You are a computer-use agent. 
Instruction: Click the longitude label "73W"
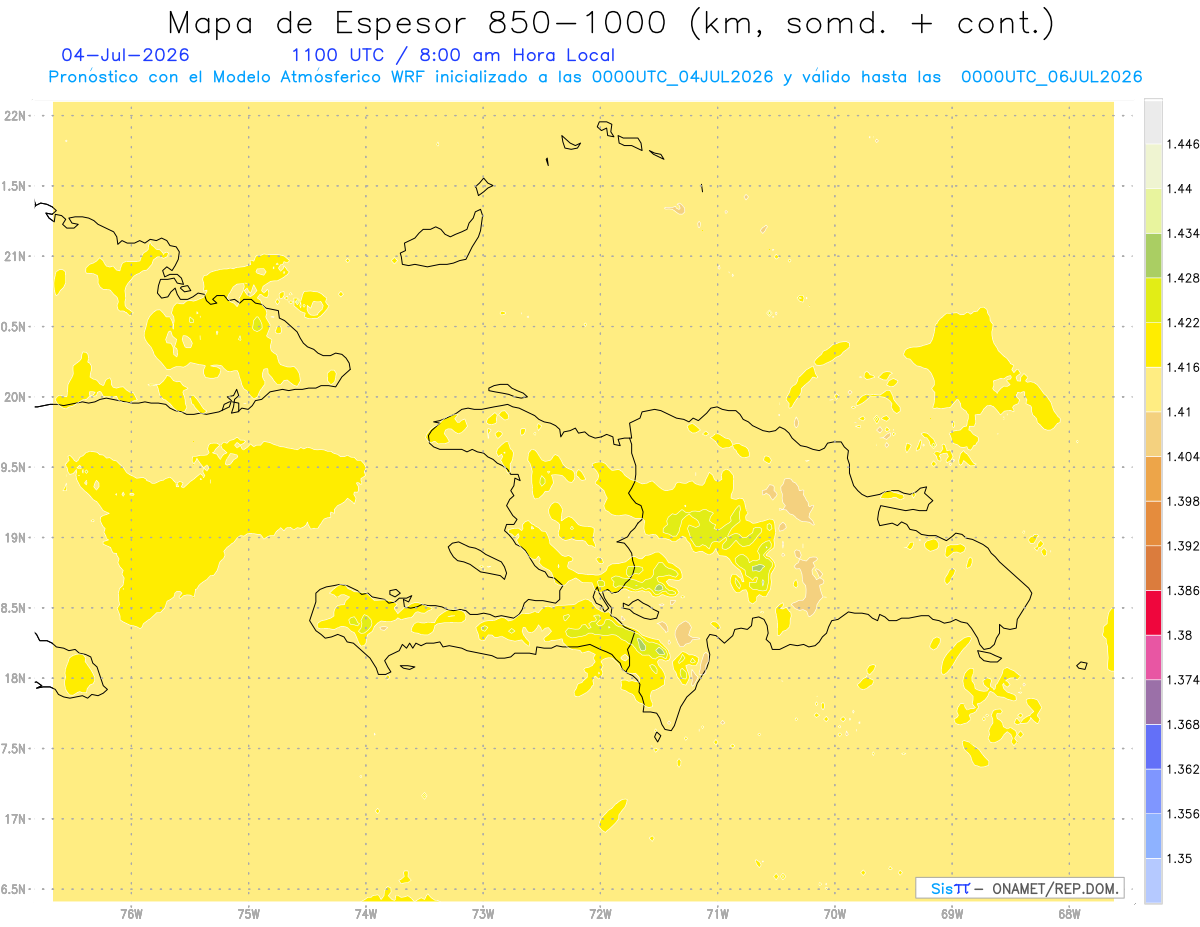[x=483, y=914]
